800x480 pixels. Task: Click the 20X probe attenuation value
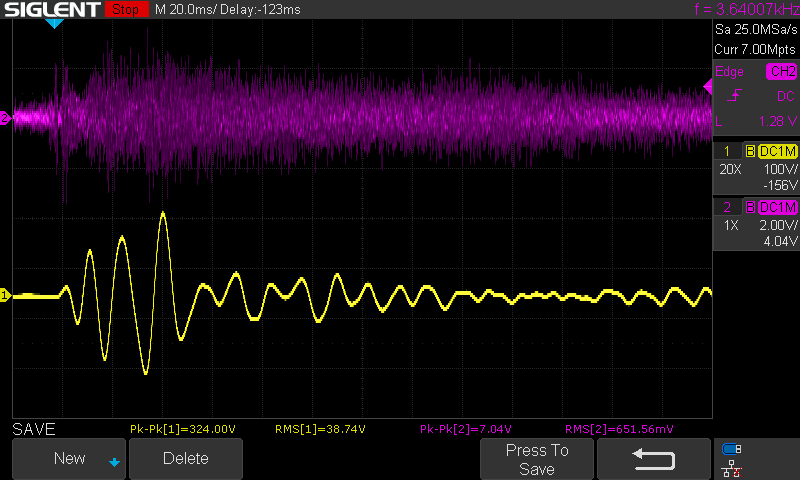point(730,169)
